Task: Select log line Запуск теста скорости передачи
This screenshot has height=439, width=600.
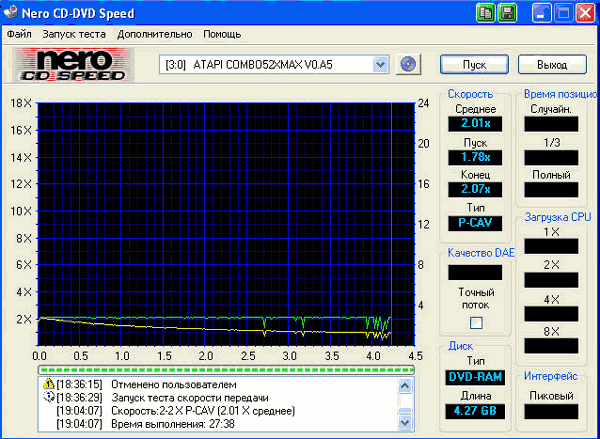Action: point(190,398)
